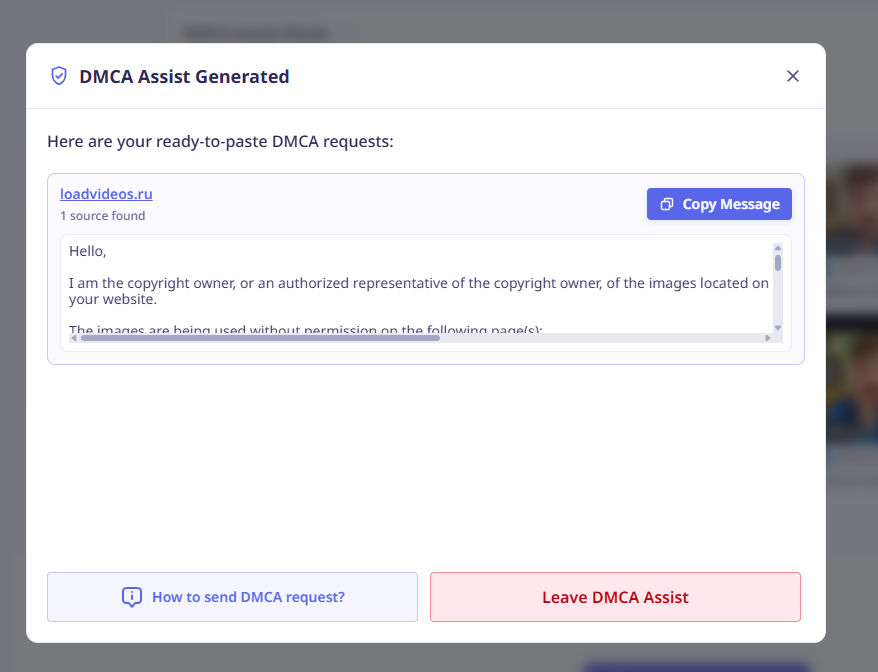Click the '1 source found' text

pos(102,216)
